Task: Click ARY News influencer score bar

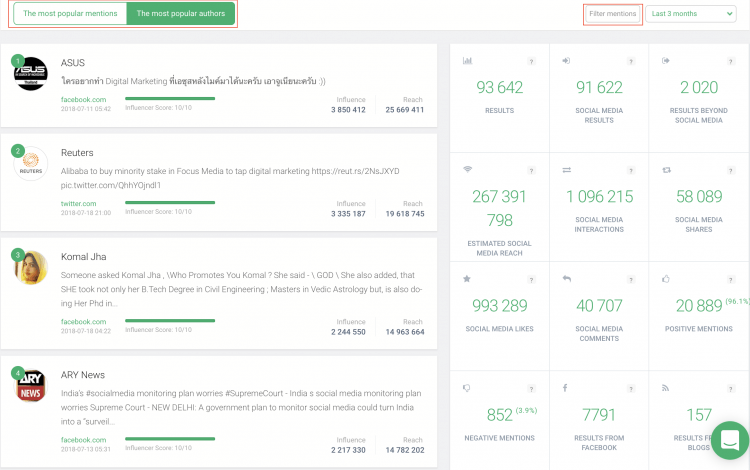Action: 170,439
